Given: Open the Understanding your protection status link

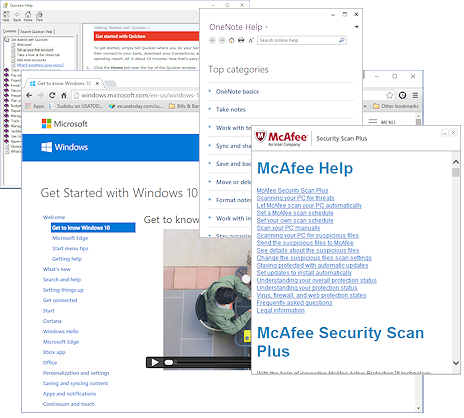Looking at the screenshot, I should (307, 288).
